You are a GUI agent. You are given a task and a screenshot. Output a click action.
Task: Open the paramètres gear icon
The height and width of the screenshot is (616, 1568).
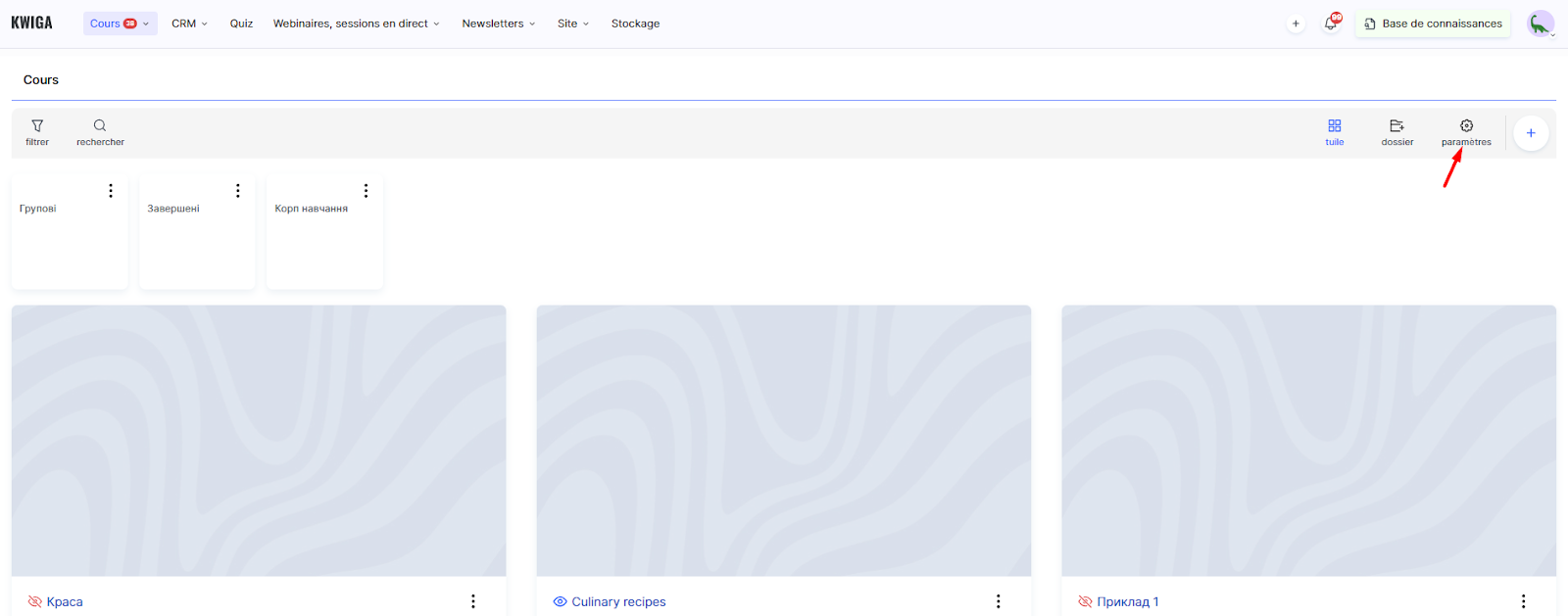[x=1466, y=126]
